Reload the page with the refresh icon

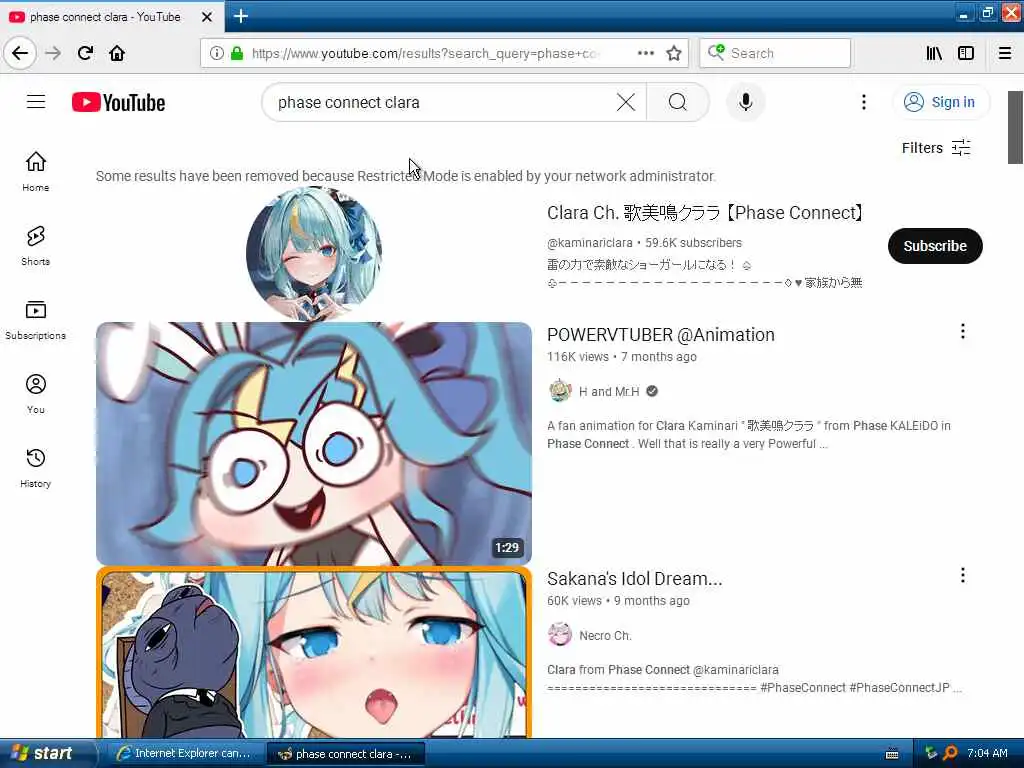(85, 53)
